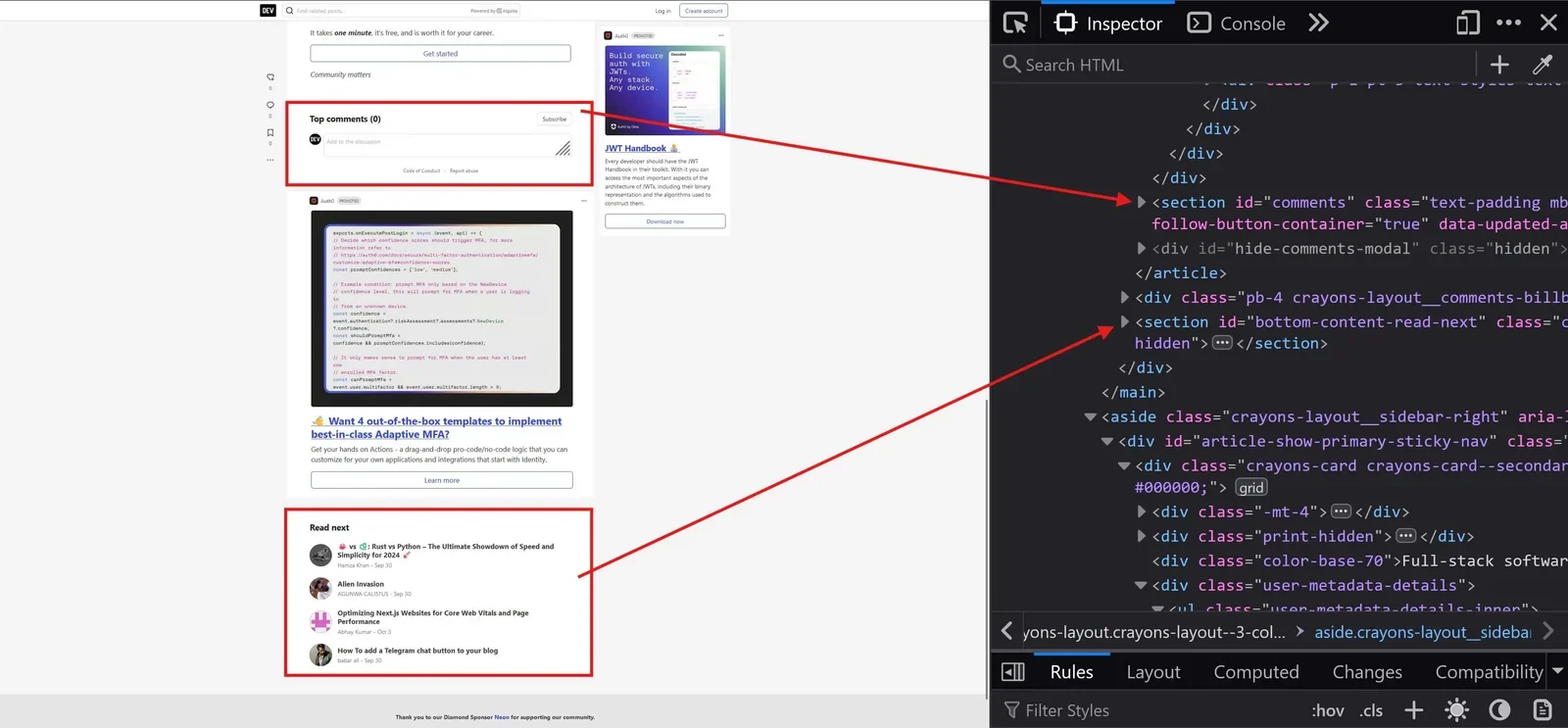Screen dimensions: 1568x728
Task: Click the Search HTML field
Action: (1235, 65)
